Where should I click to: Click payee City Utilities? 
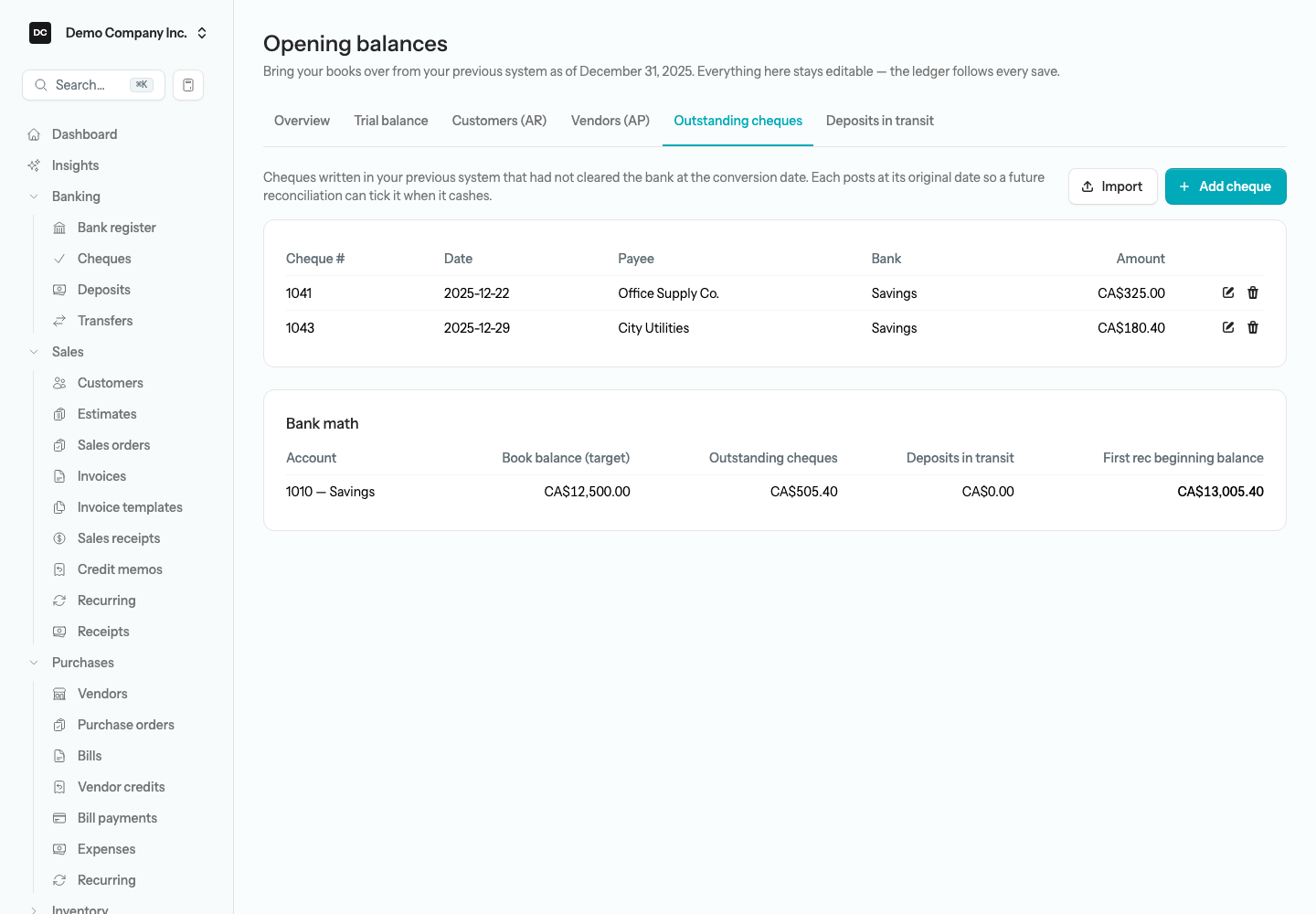[653, 328]
